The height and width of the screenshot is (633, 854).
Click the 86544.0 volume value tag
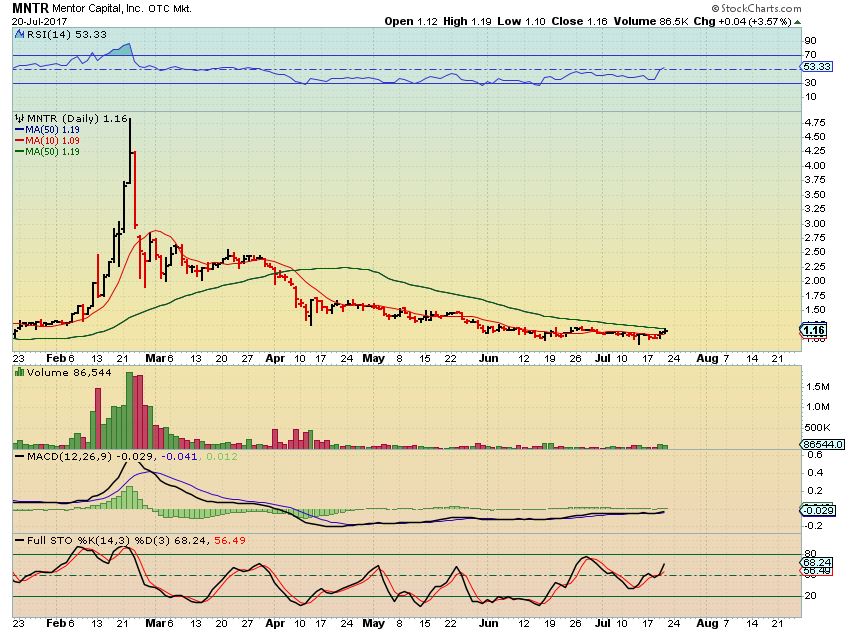(x=822, y=445)
